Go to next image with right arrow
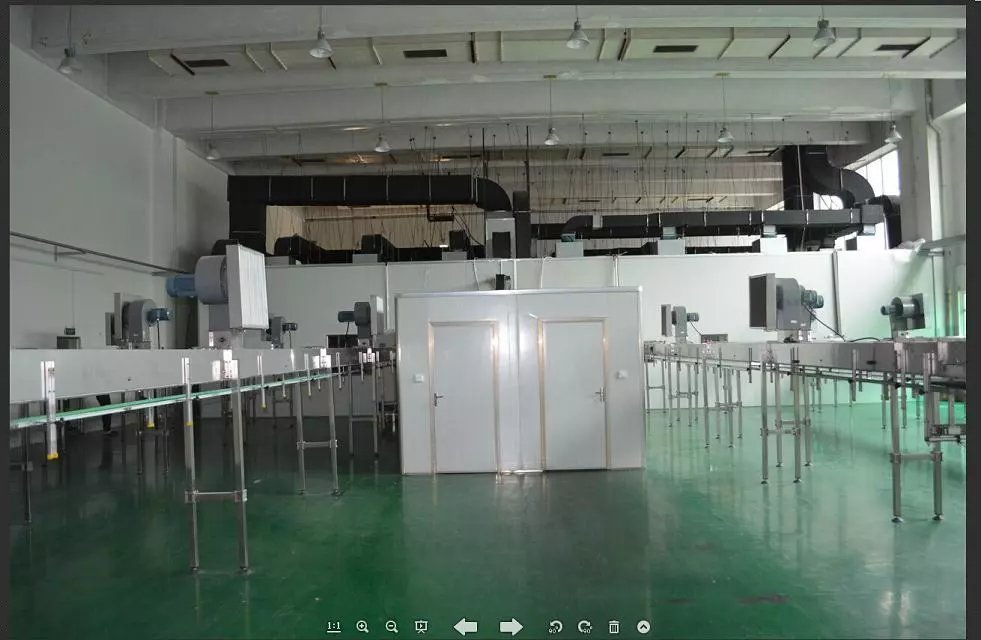The width and height of the screenshot is (981, 640). (x=511, y=627)
